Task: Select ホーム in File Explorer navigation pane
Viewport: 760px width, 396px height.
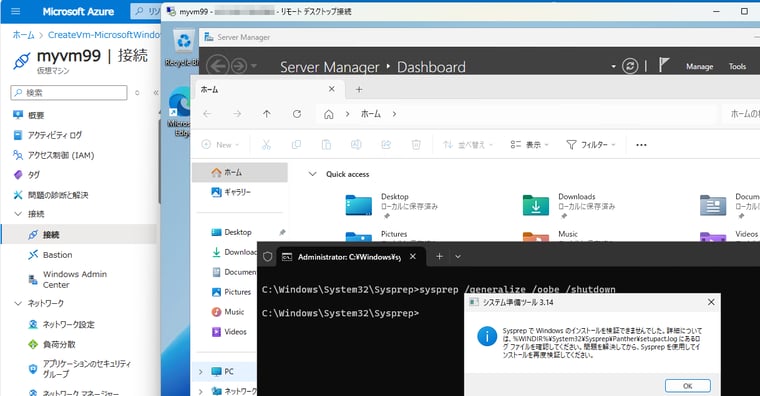Action: tap(240, 172)
